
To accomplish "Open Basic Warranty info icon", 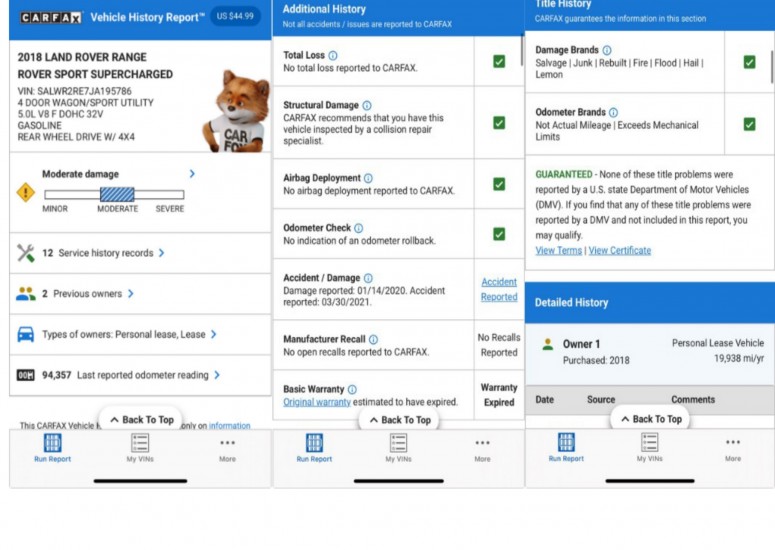I will tap(352, 389).
